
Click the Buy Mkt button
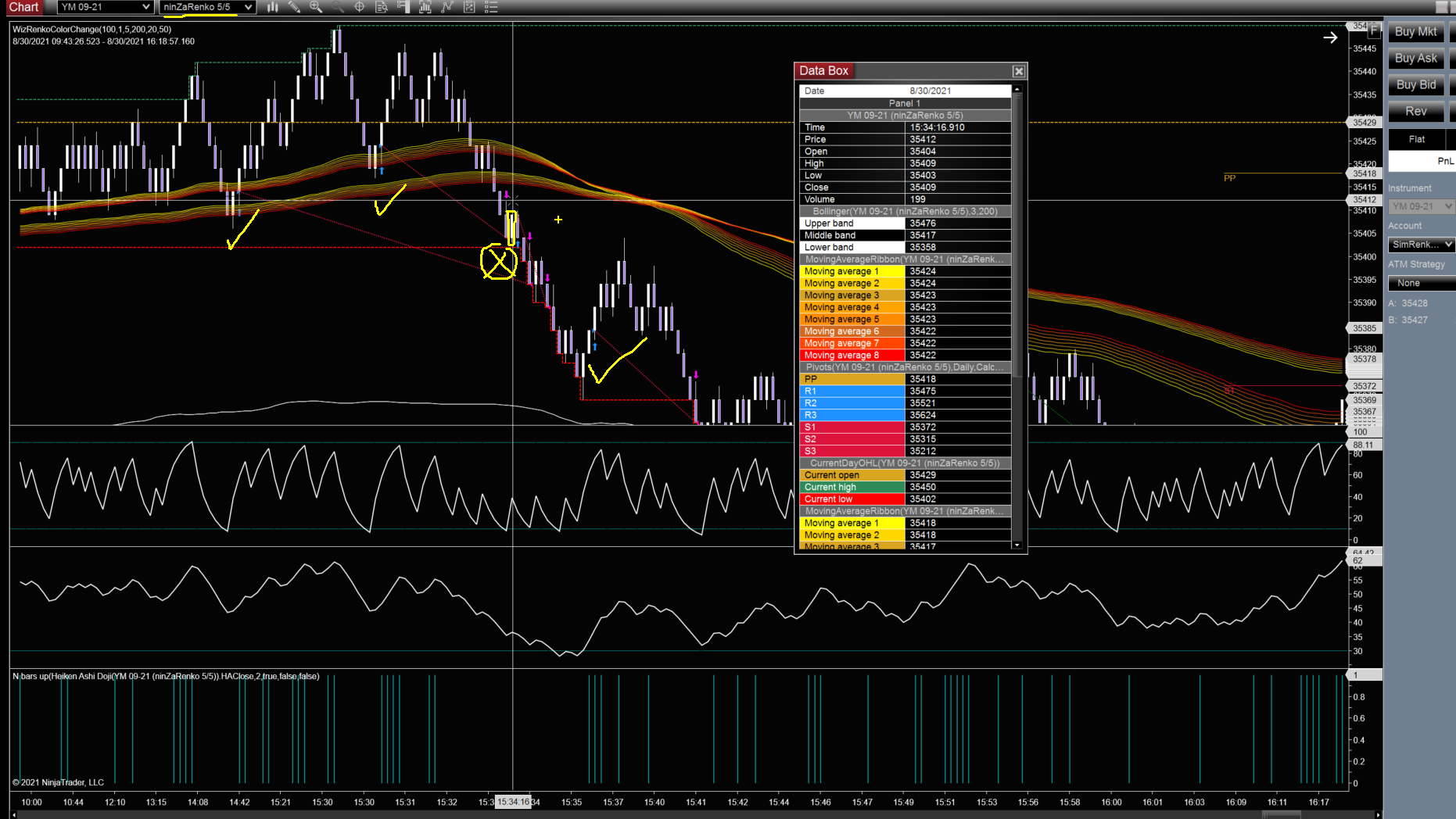click(1415, 32)
